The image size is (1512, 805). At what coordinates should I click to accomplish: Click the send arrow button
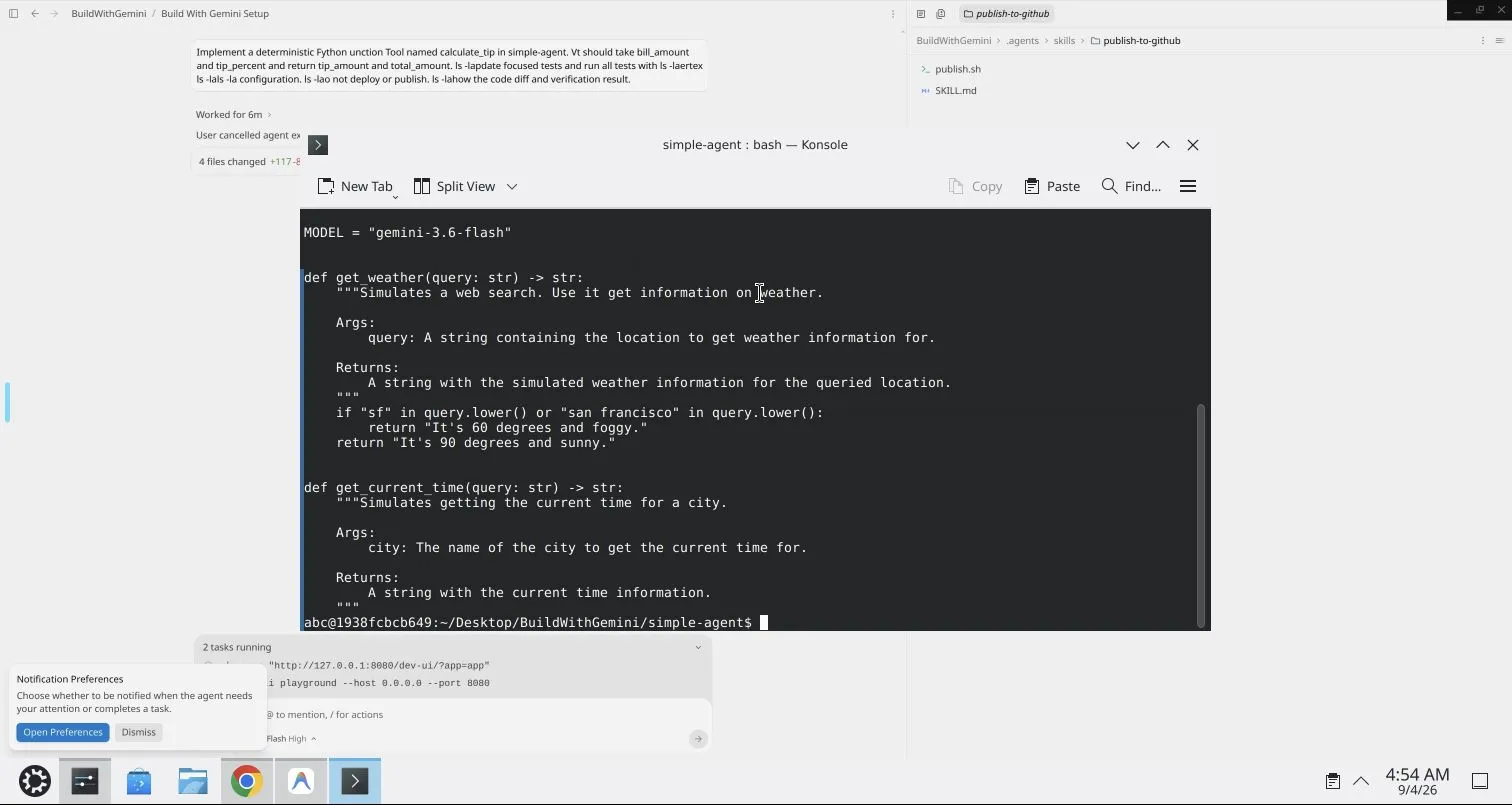(x=698, y=739)
